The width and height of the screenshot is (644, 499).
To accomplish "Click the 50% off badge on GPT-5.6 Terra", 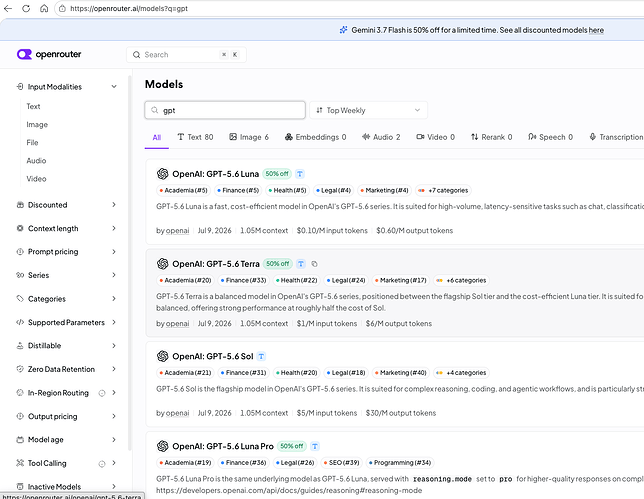I will pos(278,264).
